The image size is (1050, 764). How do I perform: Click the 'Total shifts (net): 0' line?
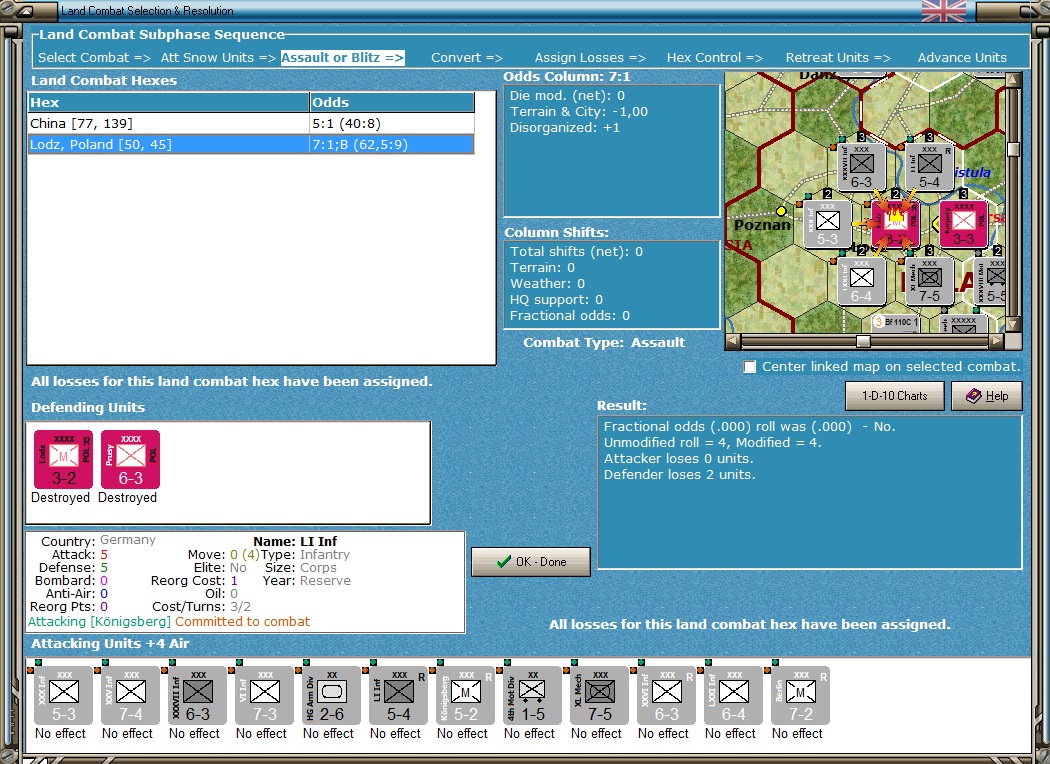(x=576, y=252)
